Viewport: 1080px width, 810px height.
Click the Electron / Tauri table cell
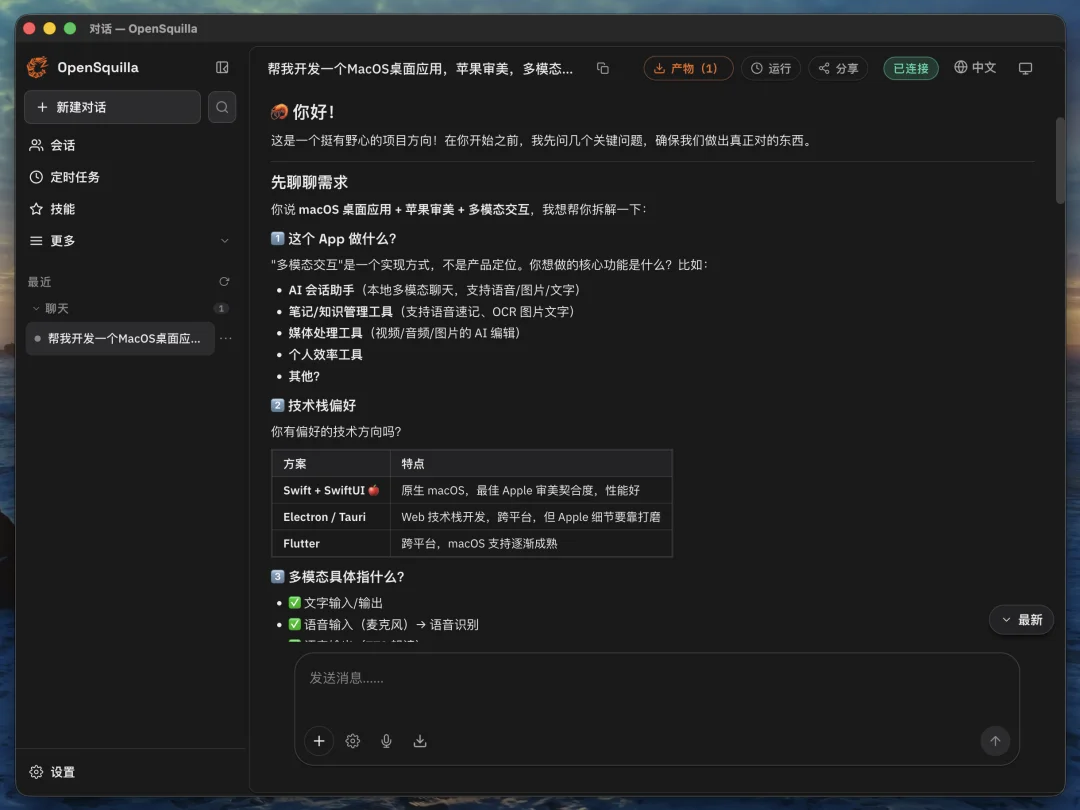pos(331,517)
